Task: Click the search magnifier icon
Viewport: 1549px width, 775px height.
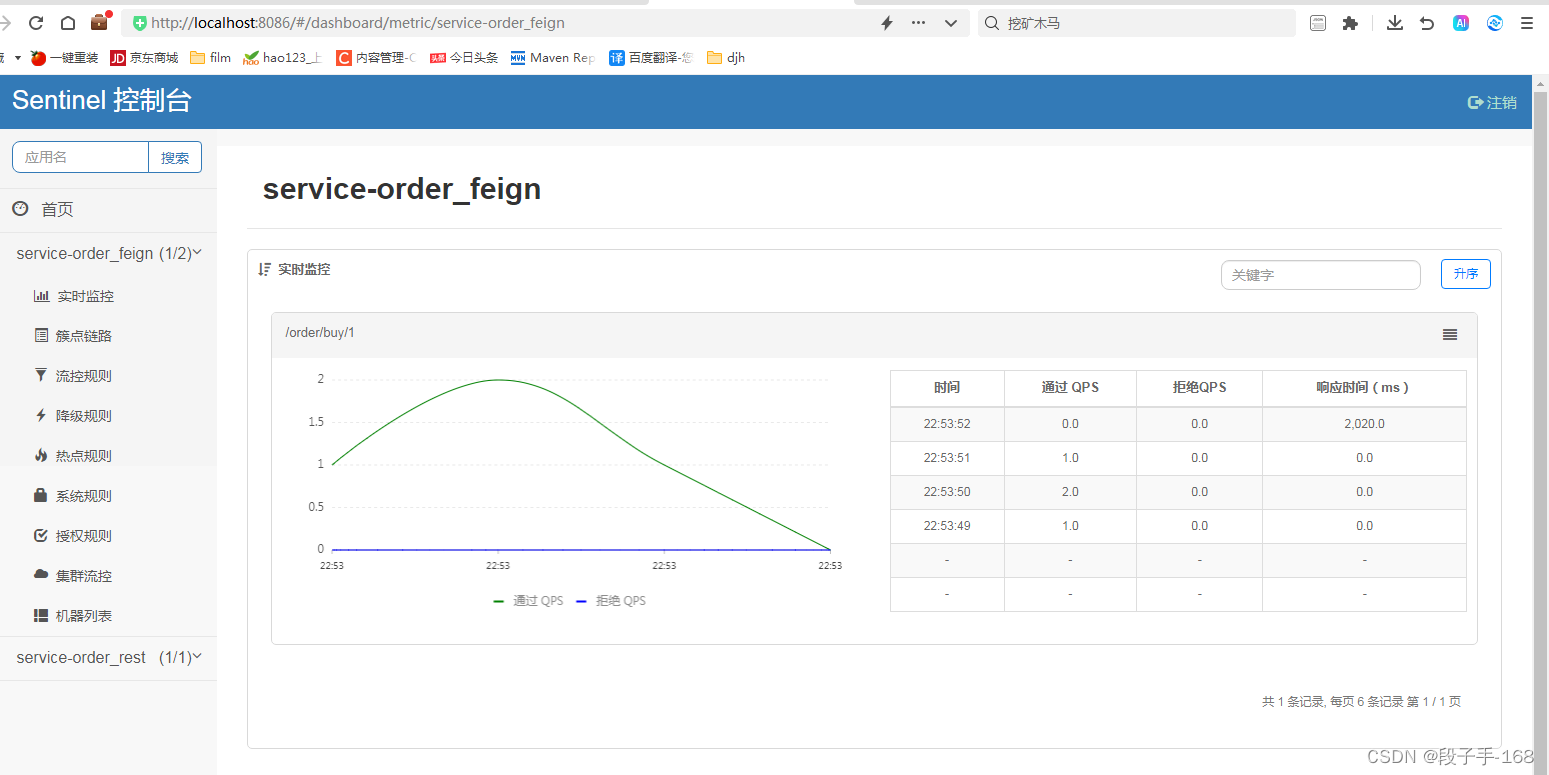Action: (991, 23)
